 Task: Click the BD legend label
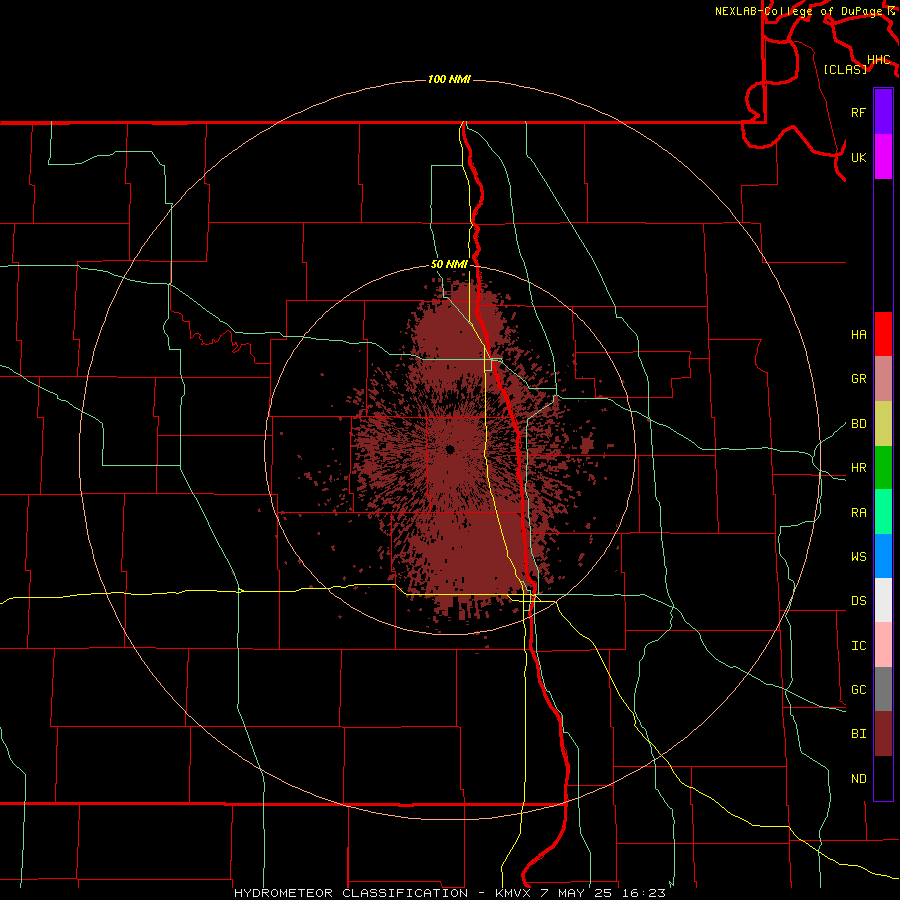tap(858, 424)
